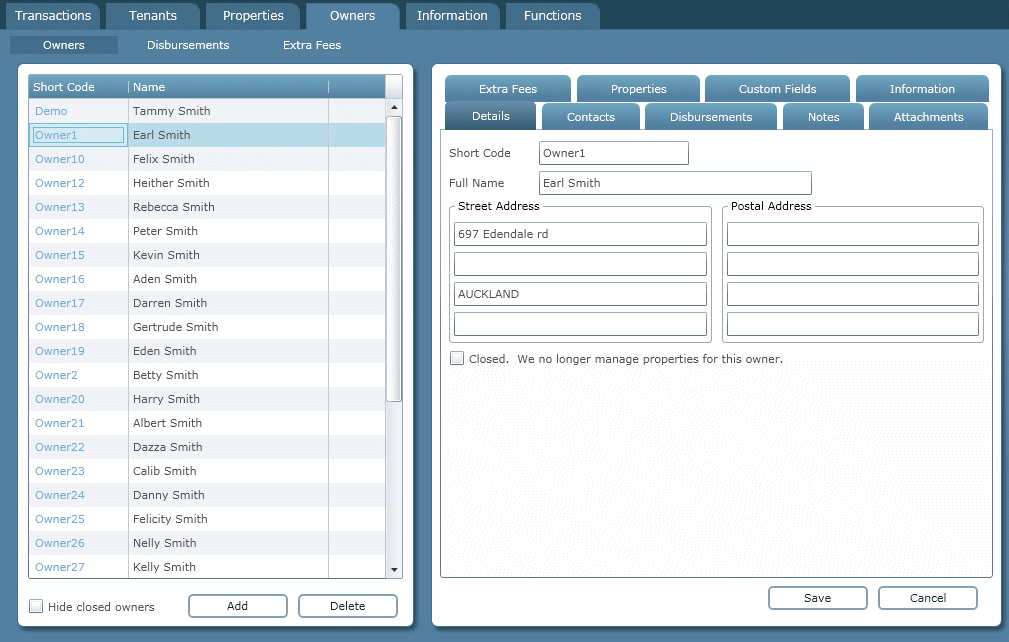Switch to the Contacts tab

pos(591,117)
